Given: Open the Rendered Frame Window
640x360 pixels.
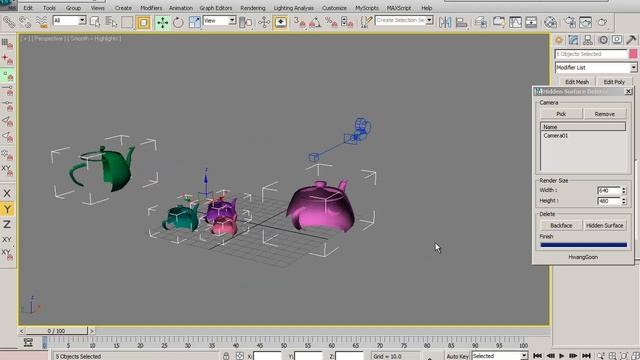Looking at the screenshot, I should tap(585, 22).
